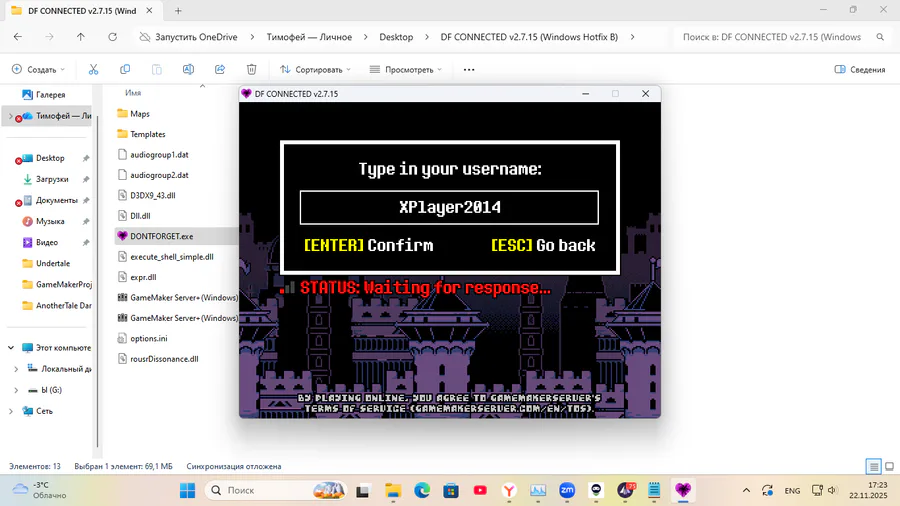Click the Copy icon in the Explorer toolbar

(125, 69)
